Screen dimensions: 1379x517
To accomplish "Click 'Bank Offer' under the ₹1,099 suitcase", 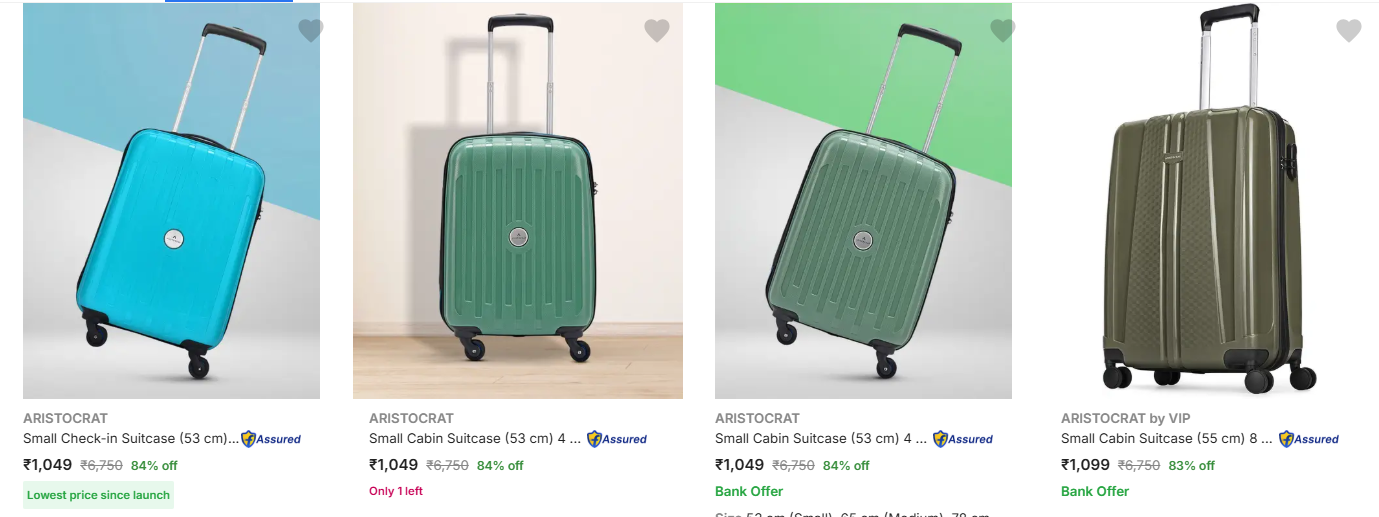I will [1095, 491].
